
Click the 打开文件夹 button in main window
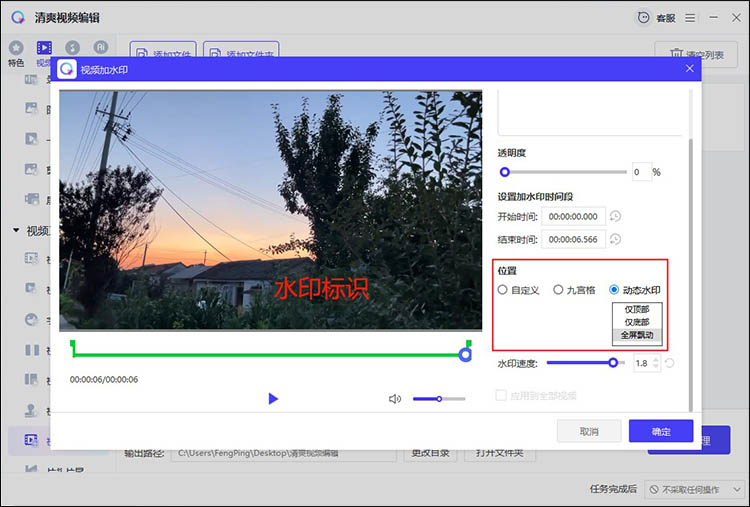500,453
